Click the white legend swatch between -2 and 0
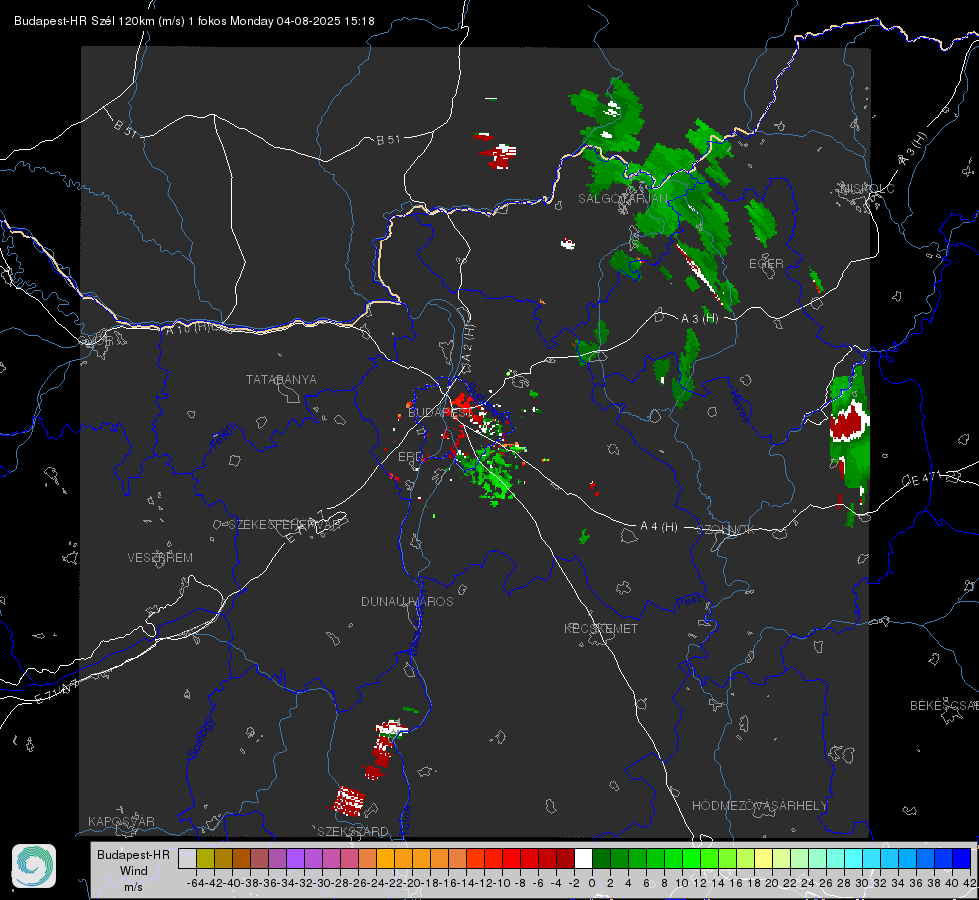Screen dimensions: 979x900 coord(583,858)
